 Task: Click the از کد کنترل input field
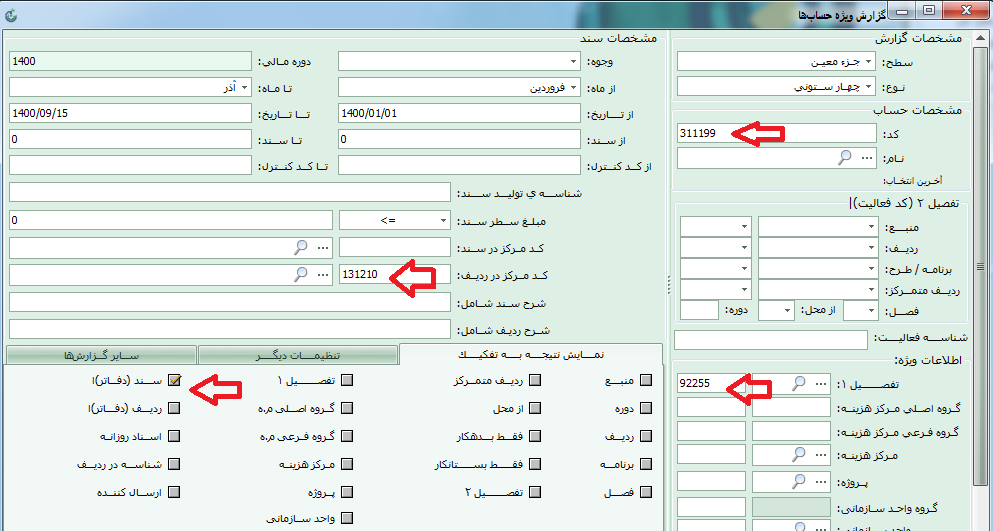[x=459, y=165]
